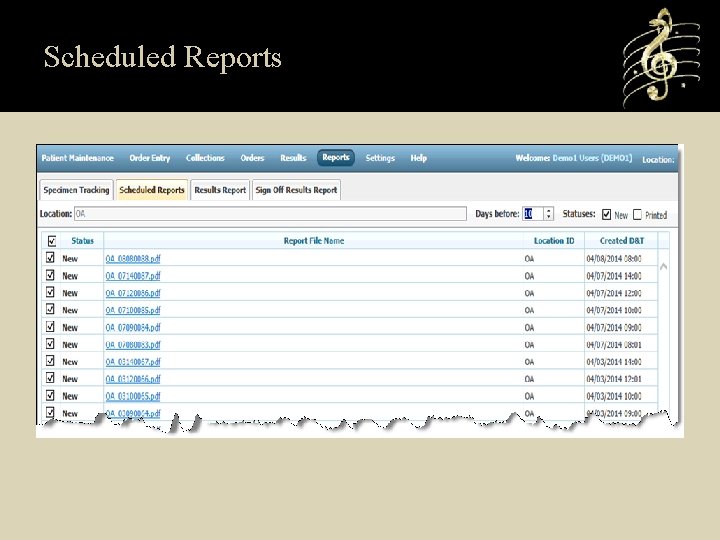Click the New status text dated 04/07/2014 10:00
This screenshot has width=720, height=540.
click(70, 310)
